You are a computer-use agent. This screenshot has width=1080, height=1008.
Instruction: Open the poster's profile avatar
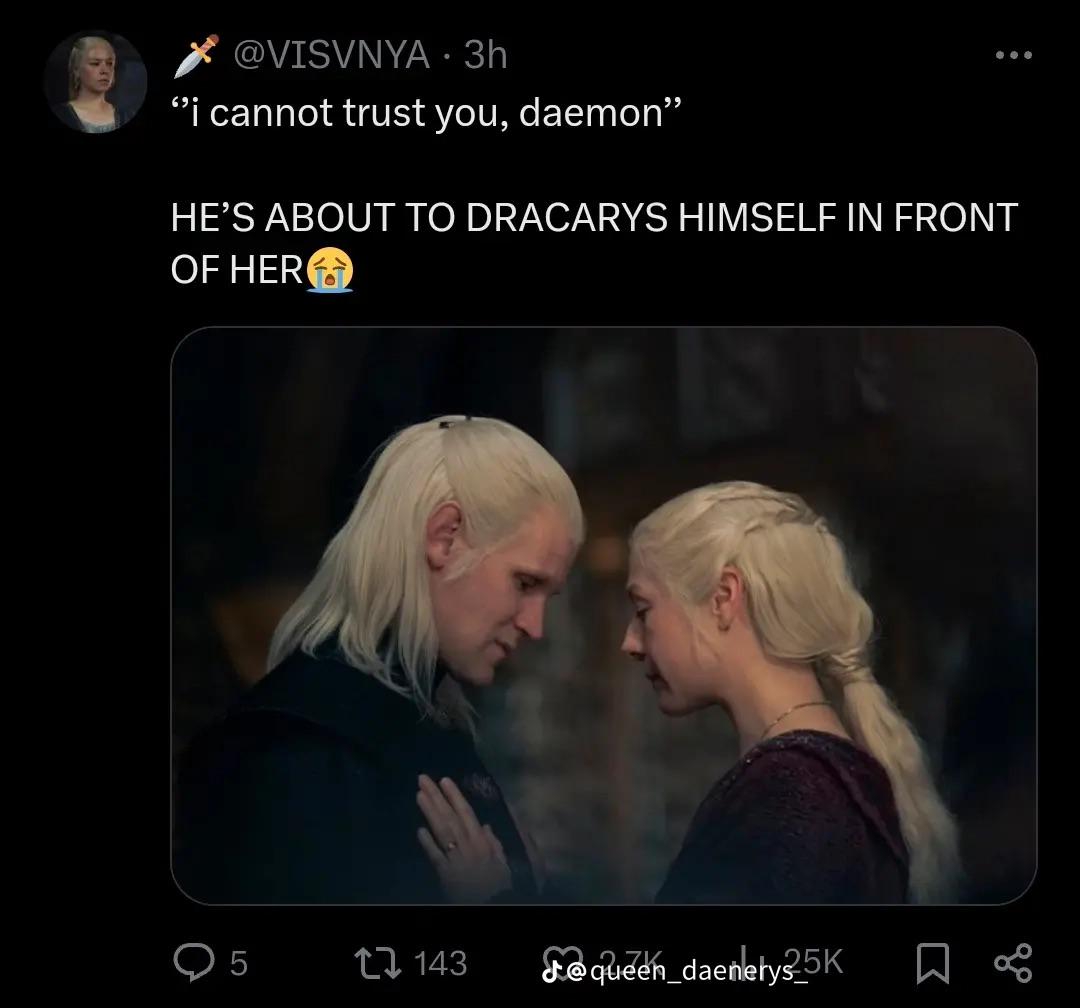pyautogui.click(x=95, y=81)
